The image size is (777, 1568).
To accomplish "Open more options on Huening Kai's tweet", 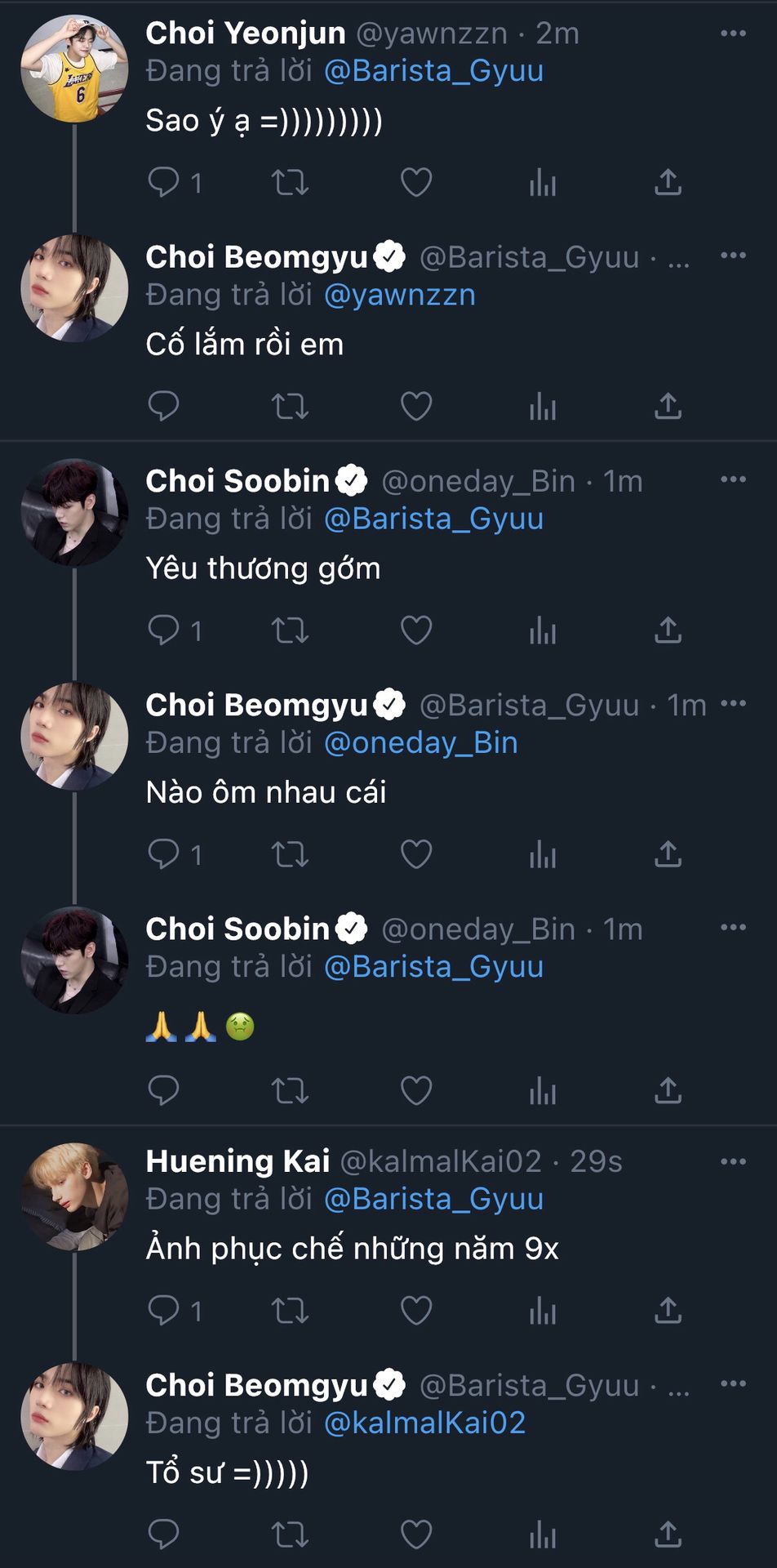I will 733,1161.
